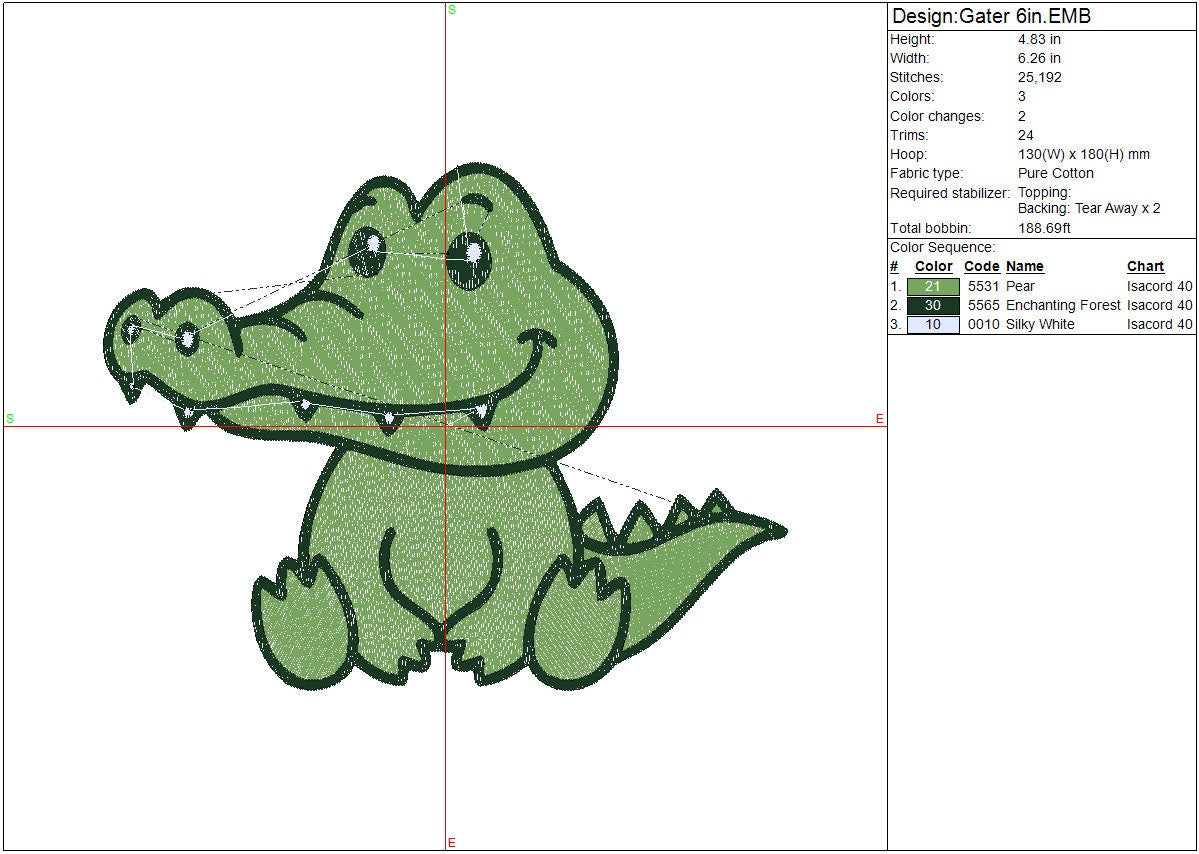Select thread code 5565 in the color sequence
Screen dimensions: 1199x854
(x=983, y=305)
